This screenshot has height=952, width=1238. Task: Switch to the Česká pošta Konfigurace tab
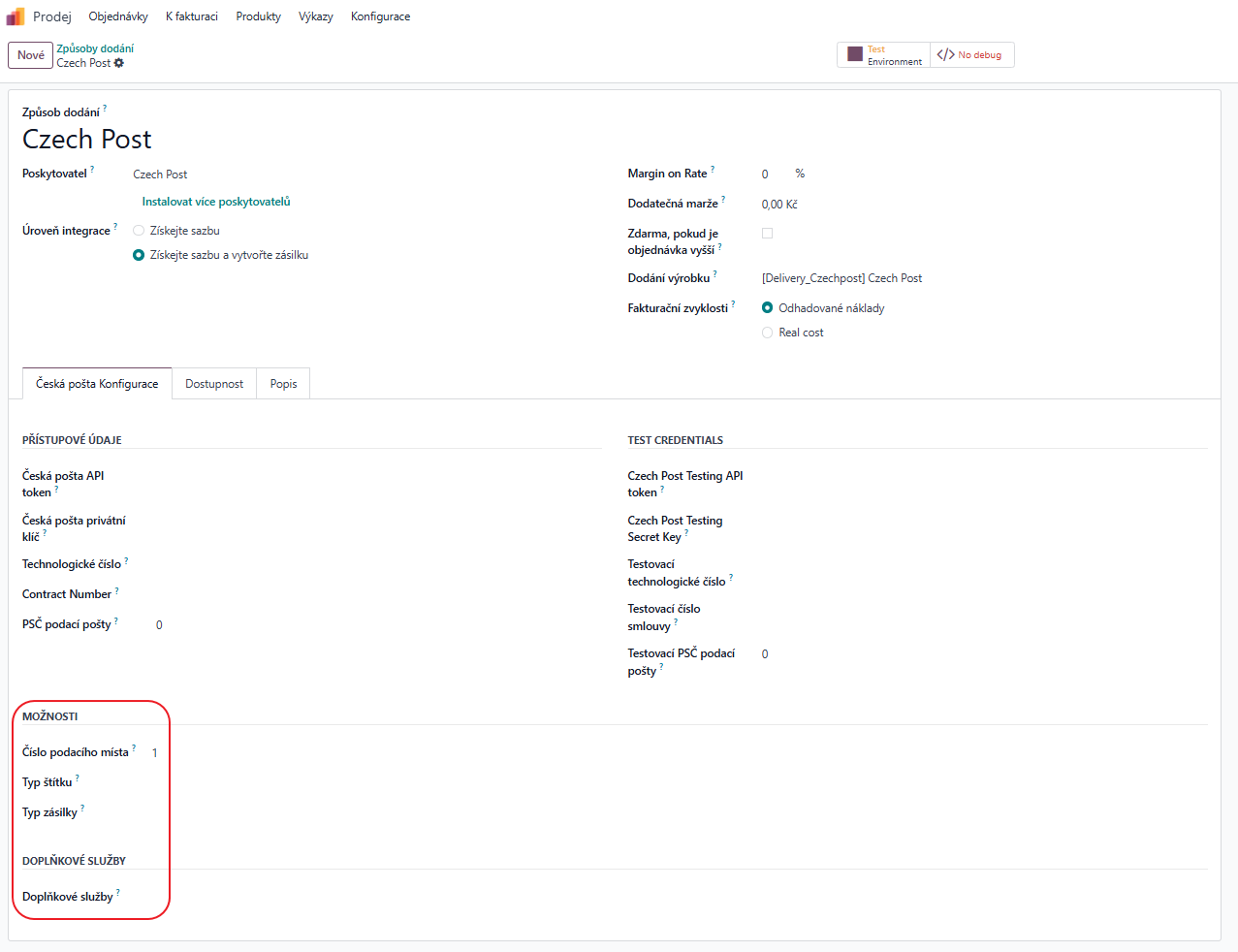[97, 384]
